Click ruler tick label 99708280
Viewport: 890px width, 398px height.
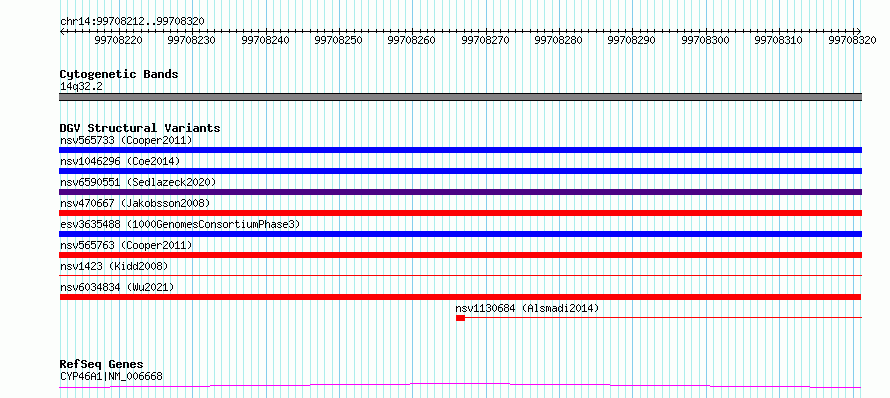(559, 40)
